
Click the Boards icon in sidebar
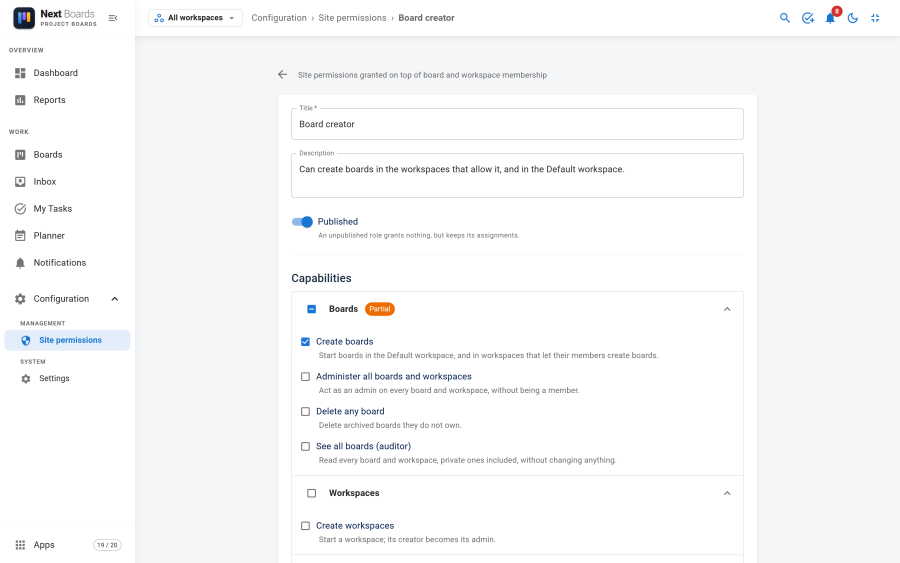click(20, 154)
